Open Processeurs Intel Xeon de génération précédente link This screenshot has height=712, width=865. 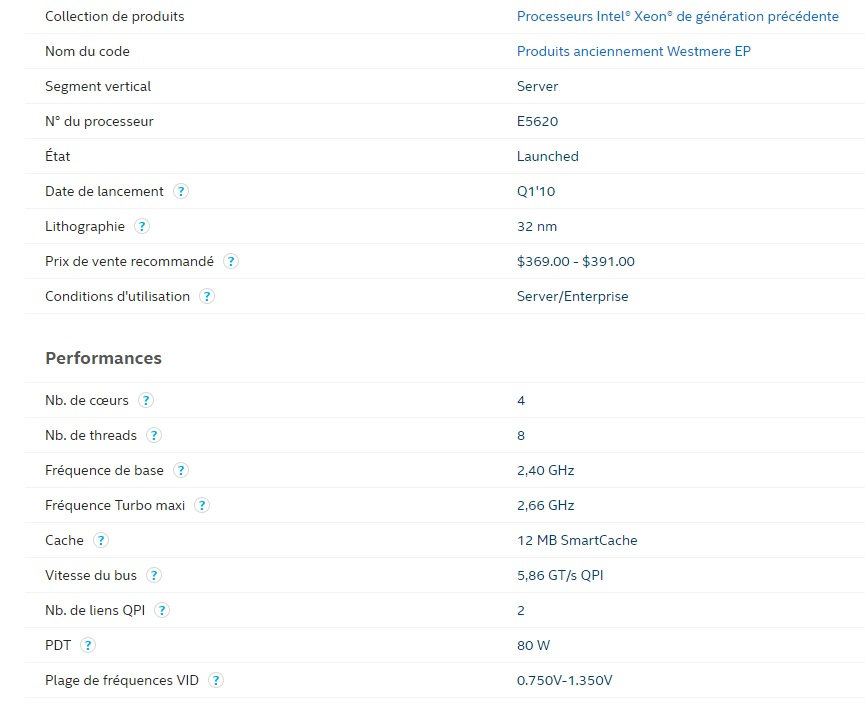[677, 16]
